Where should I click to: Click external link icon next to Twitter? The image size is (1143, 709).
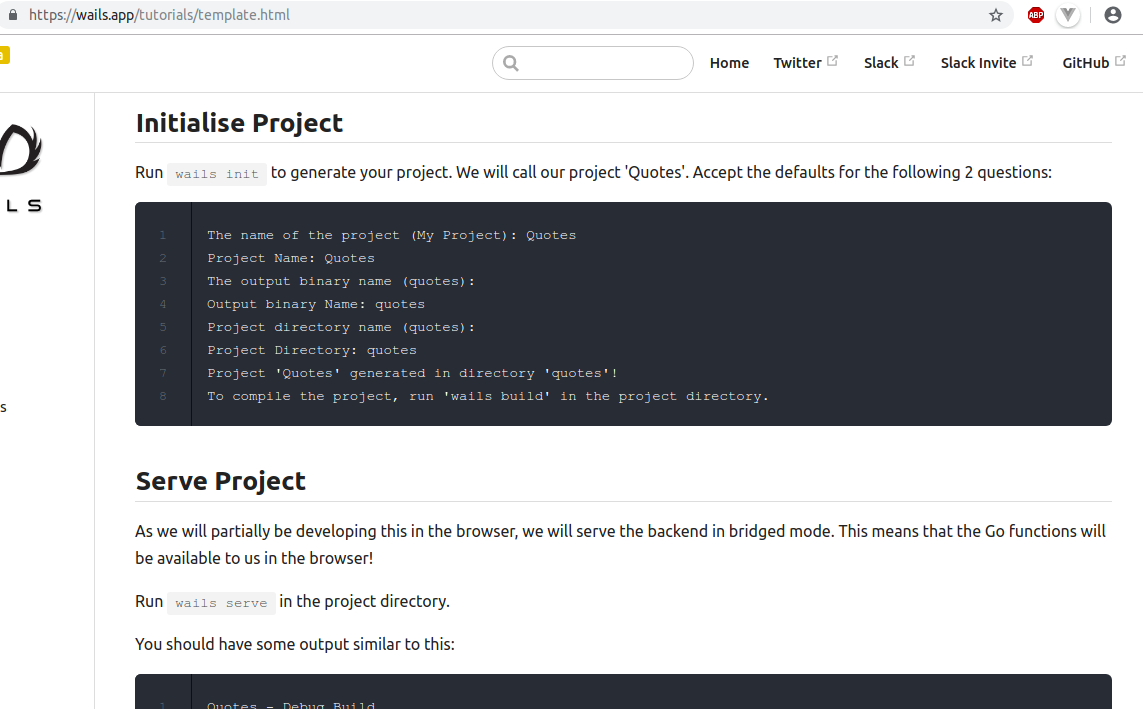pyautogui.click(x=832, y=61)
